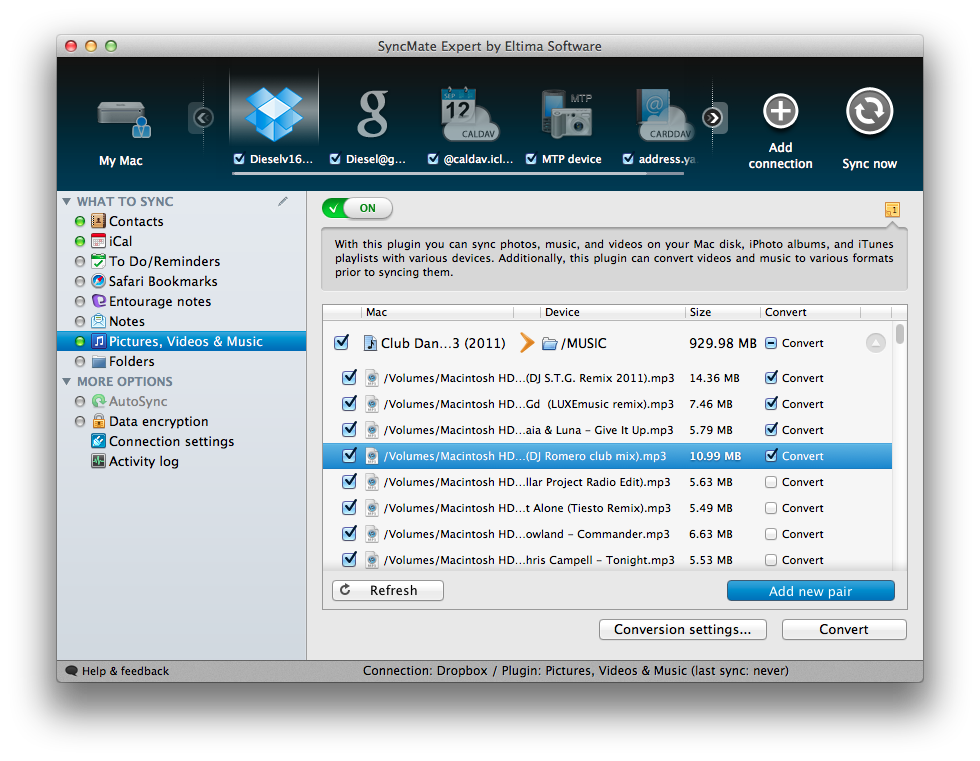
Task: Click the To Do/Reminders checklist icon
Action: click(x=98, y=261)
